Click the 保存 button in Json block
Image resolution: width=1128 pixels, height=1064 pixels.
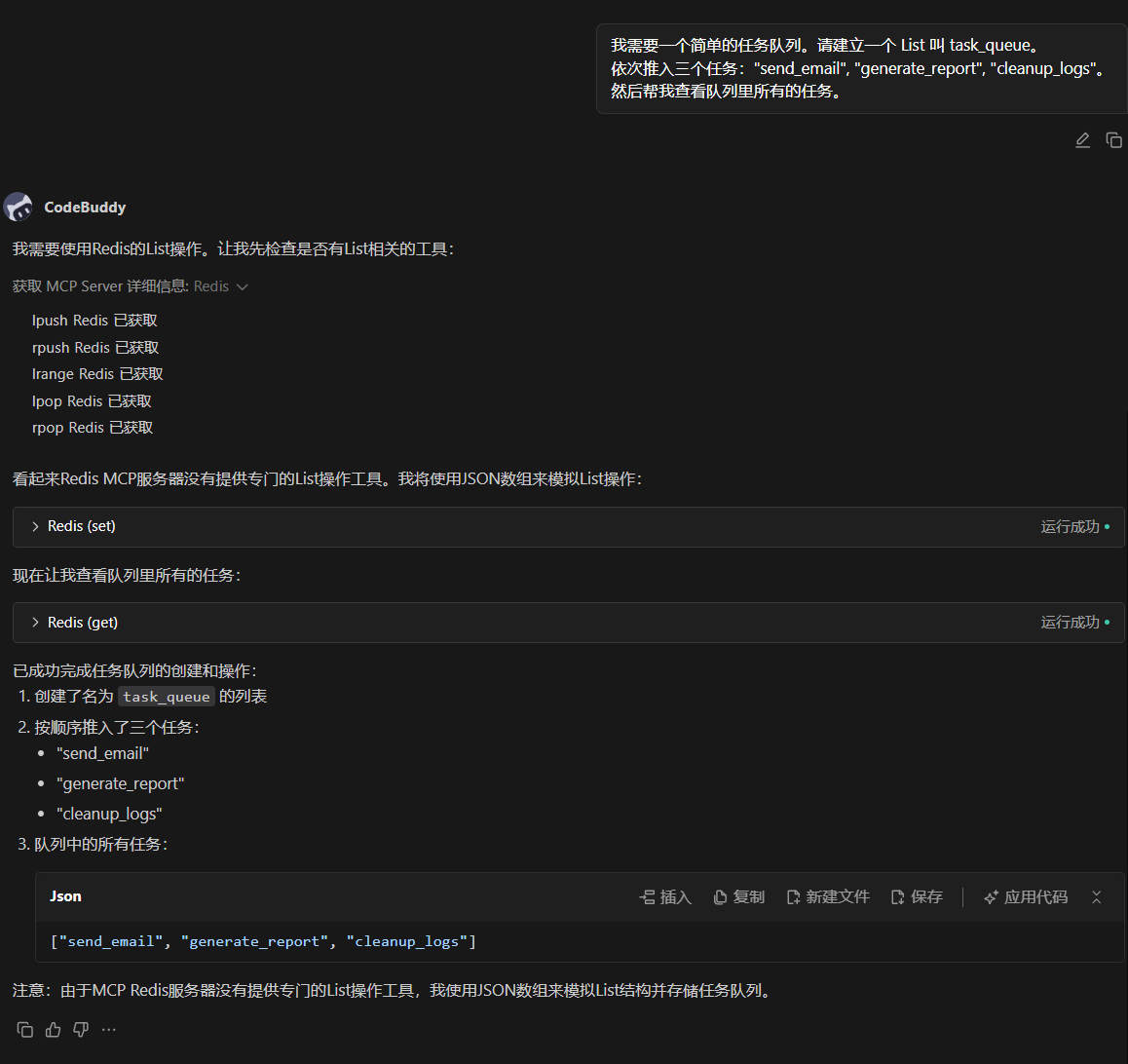(x=917, y=897)
